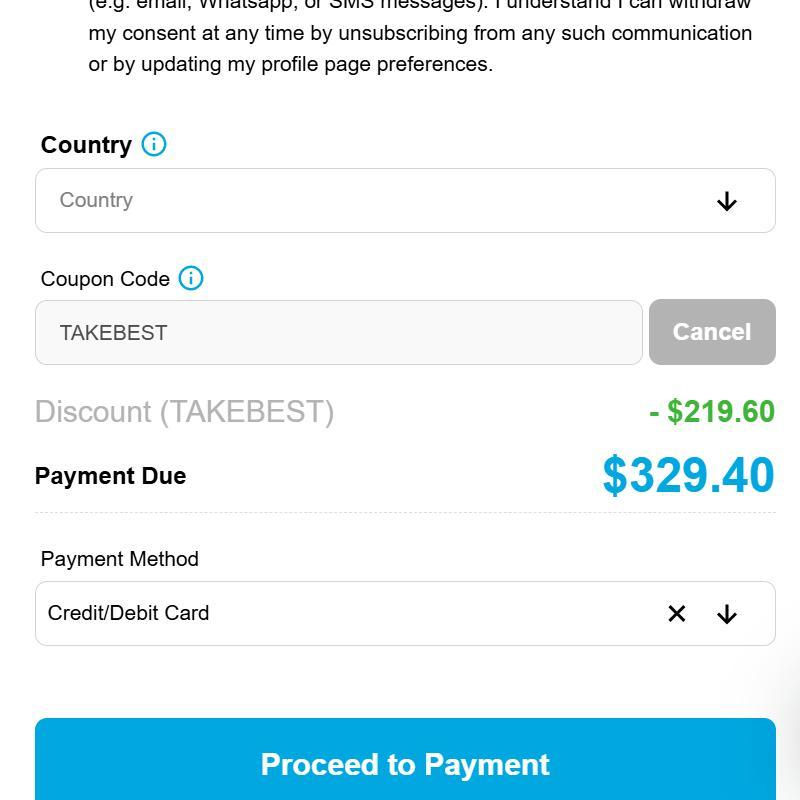Image resolution: width=800 pixels, height=800 pixels.
Task: Click the dashed divider below Payment Due
Action: point(405,513)
